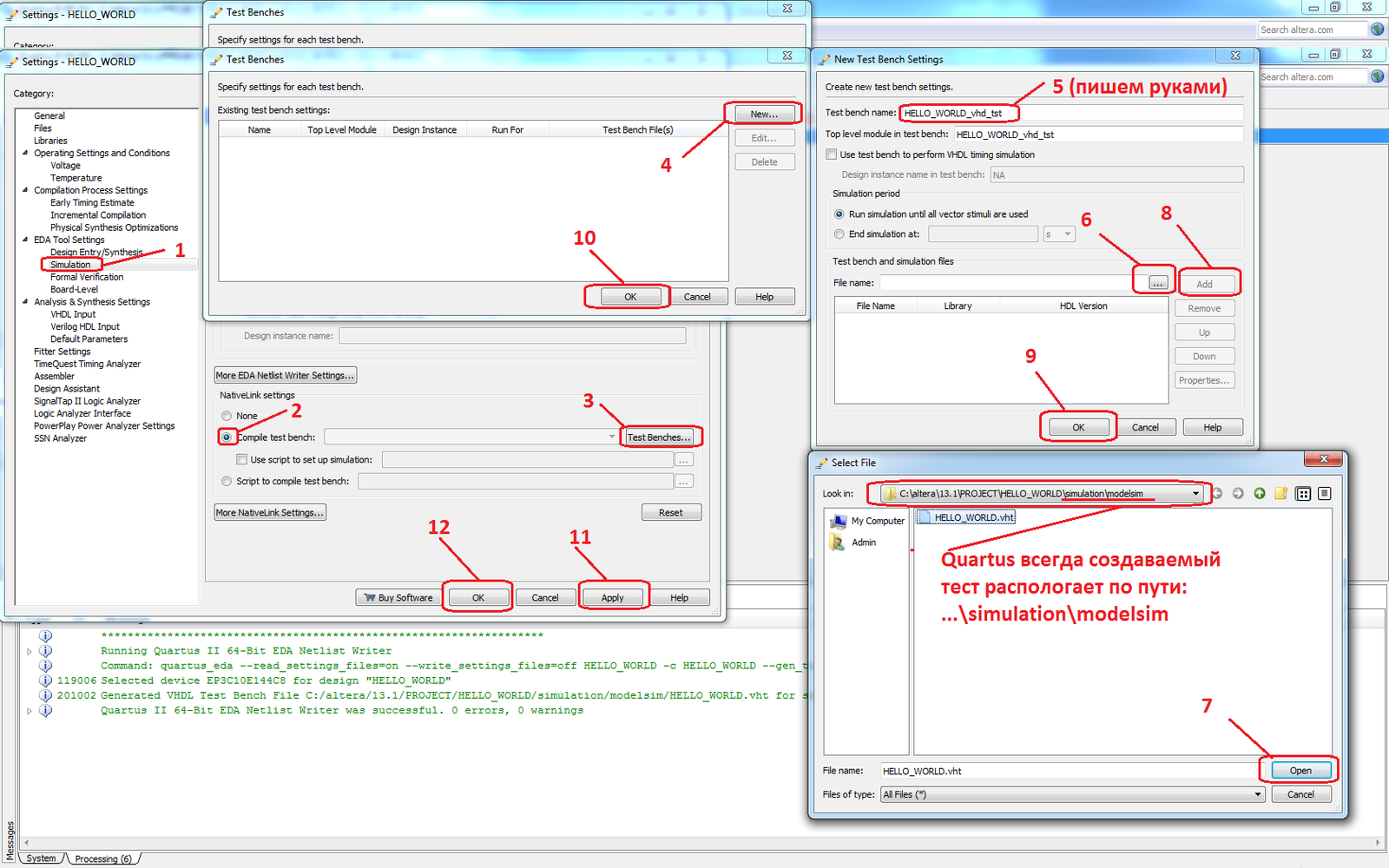Select Simulation in category tree

point(70,265)
